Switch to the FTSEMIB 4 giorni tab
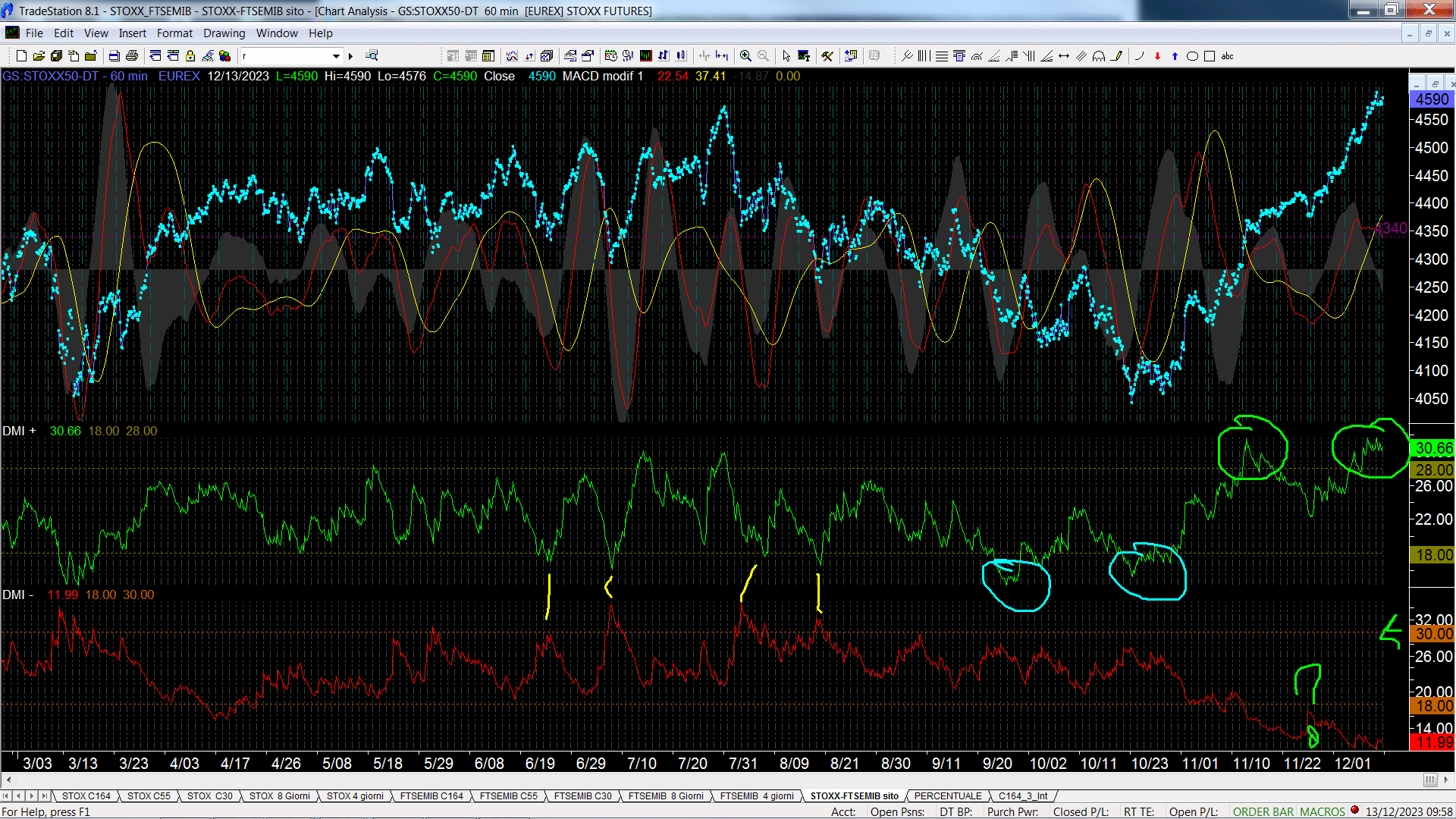The image size is (1456, 819). tap(756, 795)
